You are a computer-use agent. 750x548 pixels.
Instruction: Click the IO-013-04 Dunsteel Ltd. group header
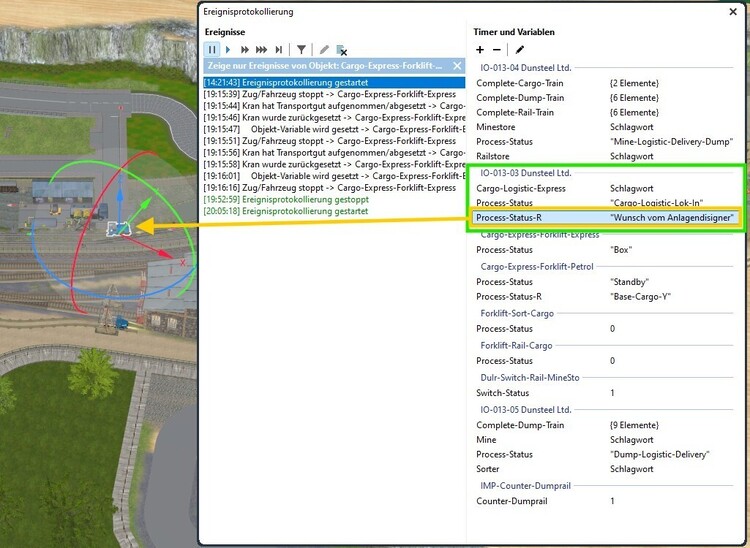[x=526, y=68]
